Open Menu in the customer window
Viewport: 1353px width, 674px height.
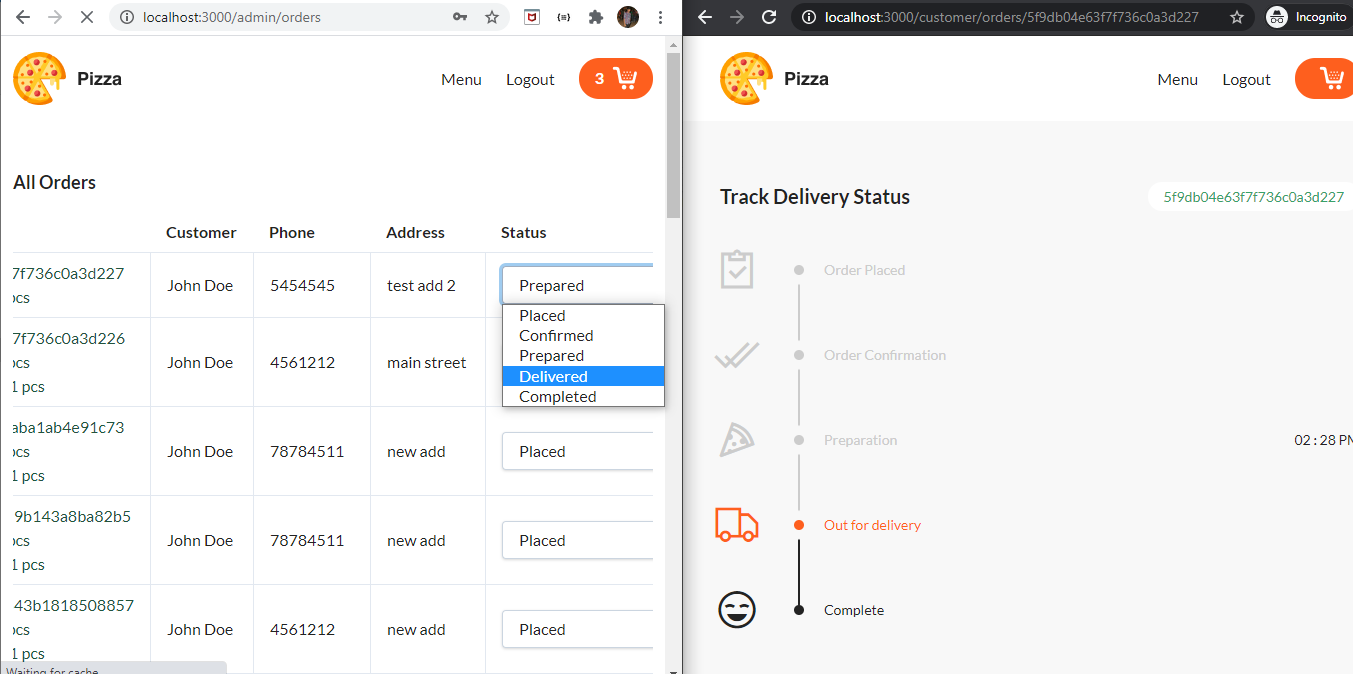tap(1177, 79)
